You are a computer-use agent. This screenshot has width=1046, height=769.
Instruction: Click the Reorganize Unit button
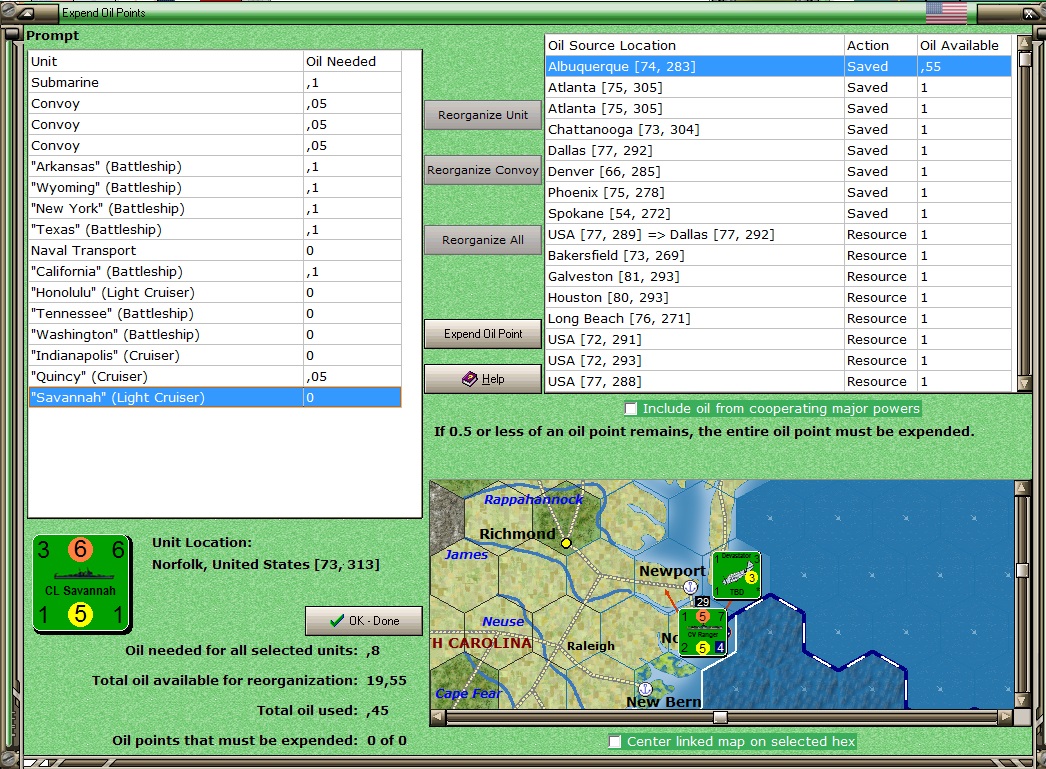pos(483,115)
